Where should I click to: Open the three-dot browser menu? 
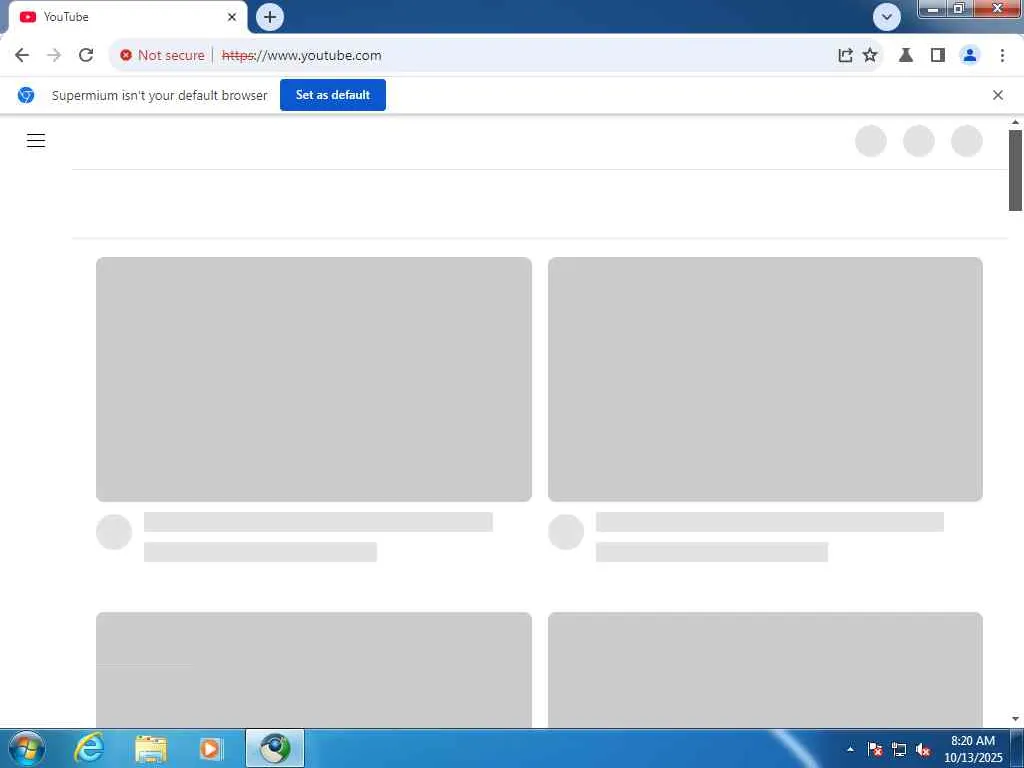(x=1002, y=56)
